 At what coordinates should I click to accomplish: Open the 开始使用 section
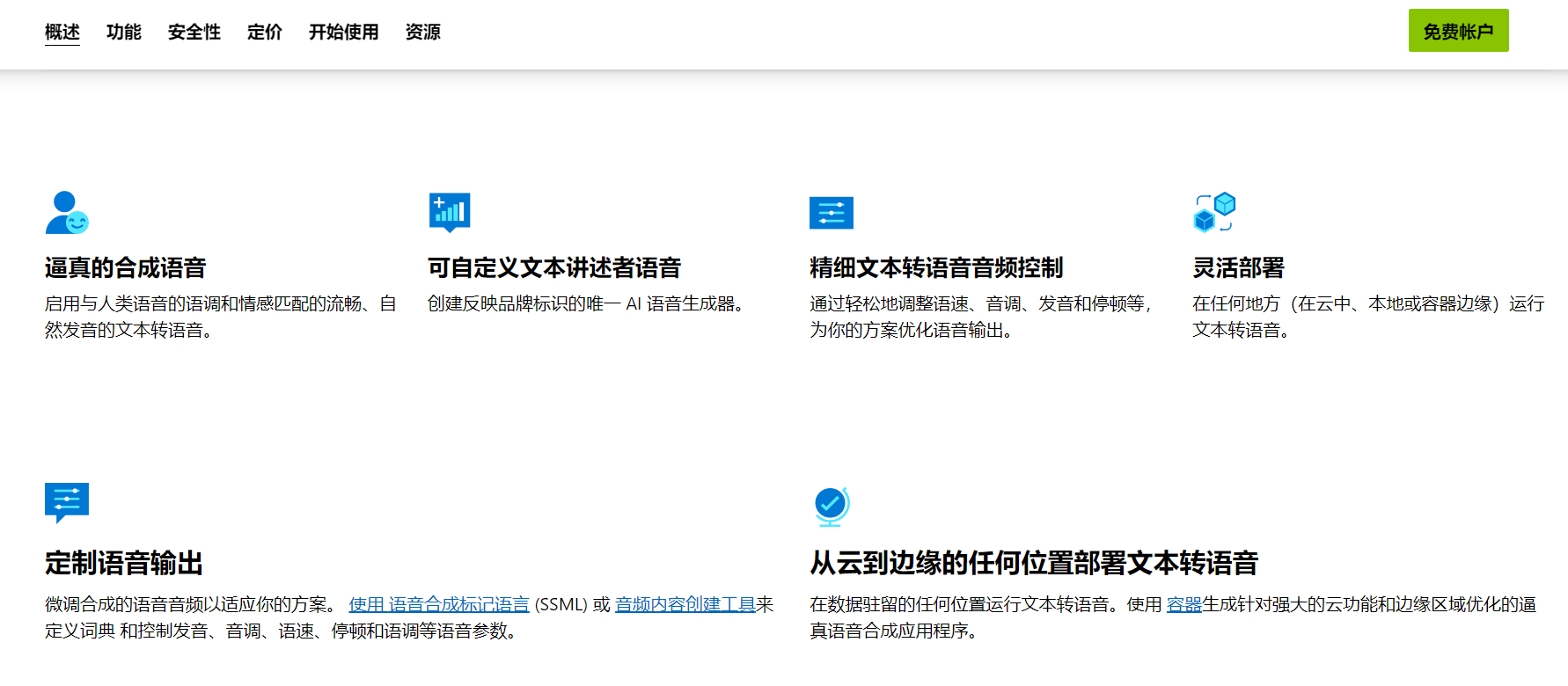pos(344,33)
